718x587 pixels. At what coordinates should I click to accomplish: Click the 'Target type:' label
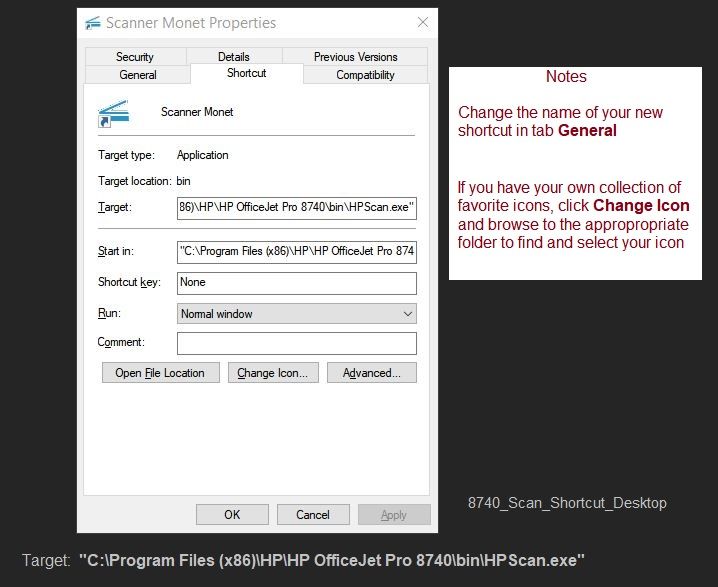pyautogui.click(x=126, y=155)
